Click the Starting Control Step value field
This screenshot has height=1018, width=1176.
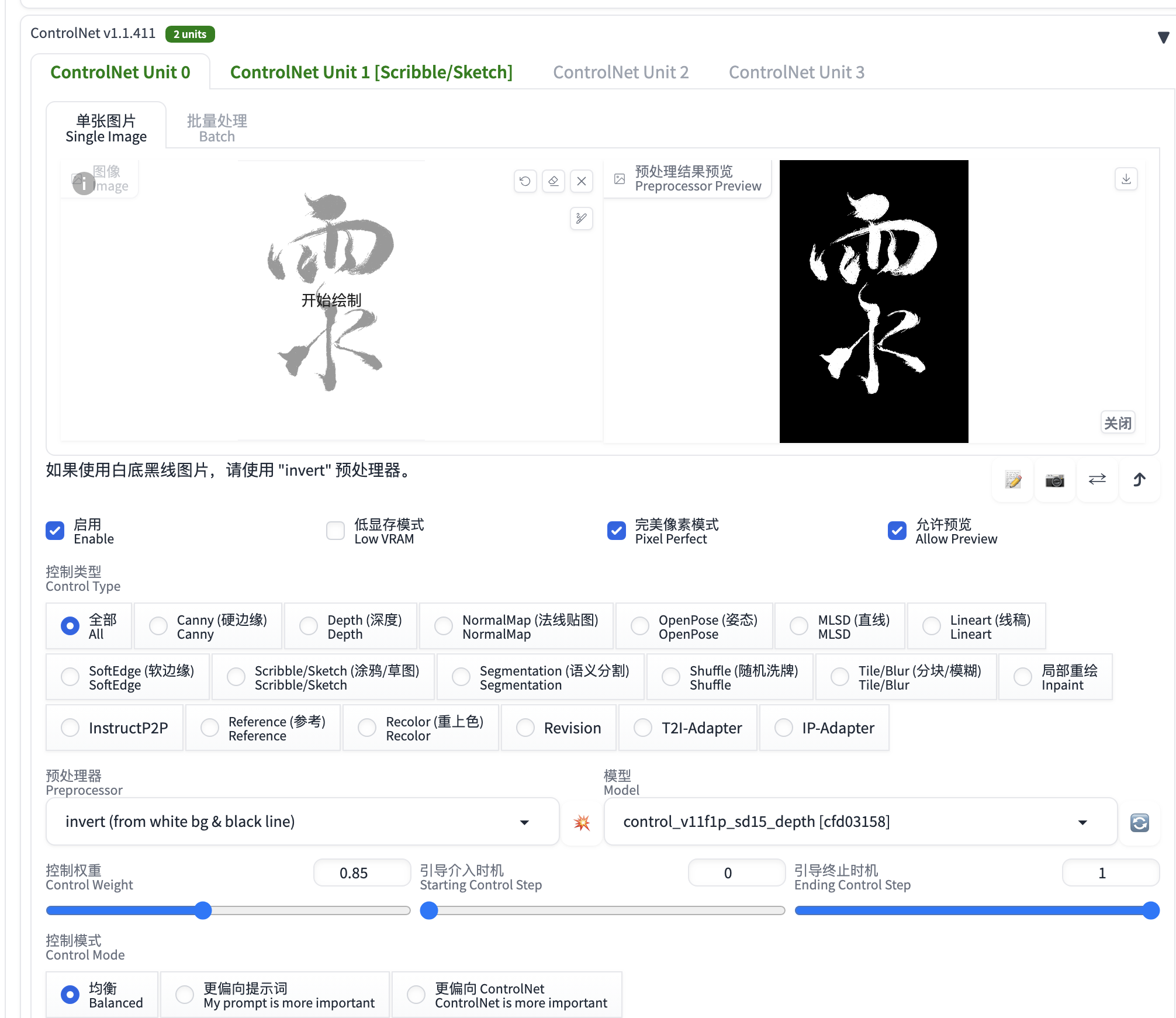(x=736, y=873)
